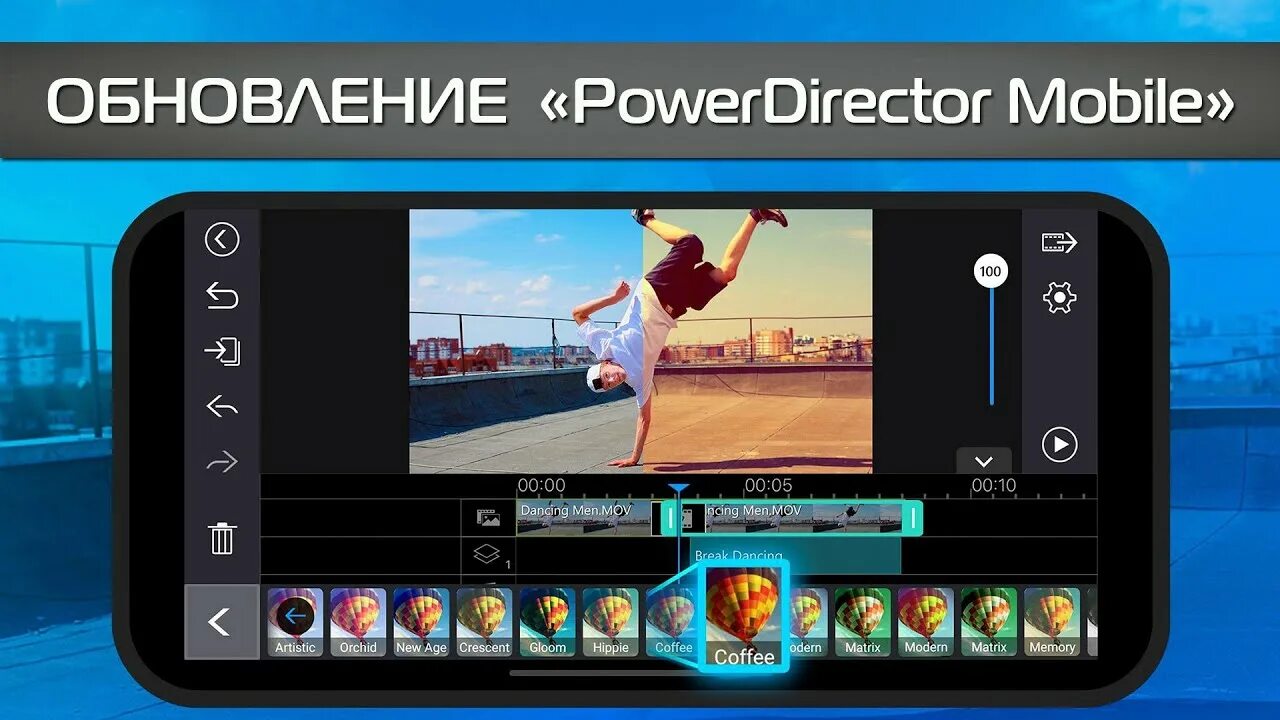1280x720 pixels.
Task: Apply the New Age filter
Action: 421,622
